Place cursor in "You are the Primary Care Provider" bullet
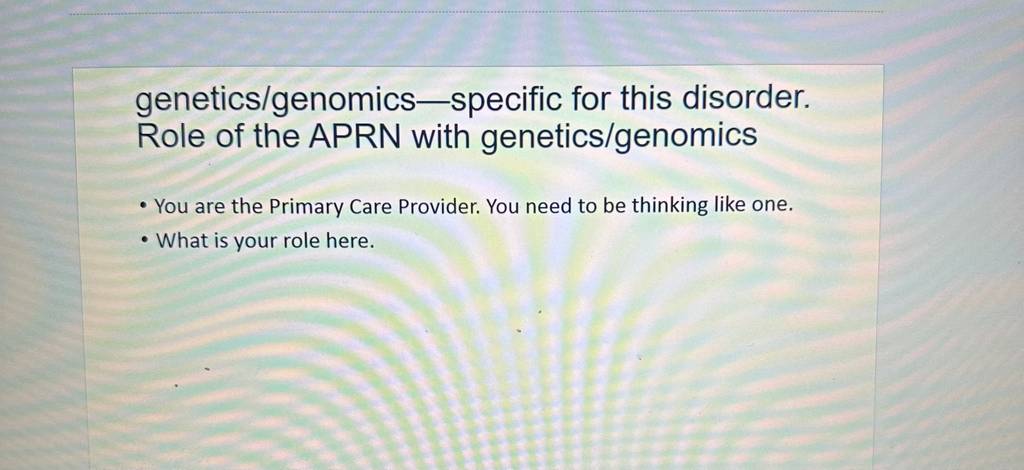The height and width of the screenshot is (470, 1024). tap(473, 207)
